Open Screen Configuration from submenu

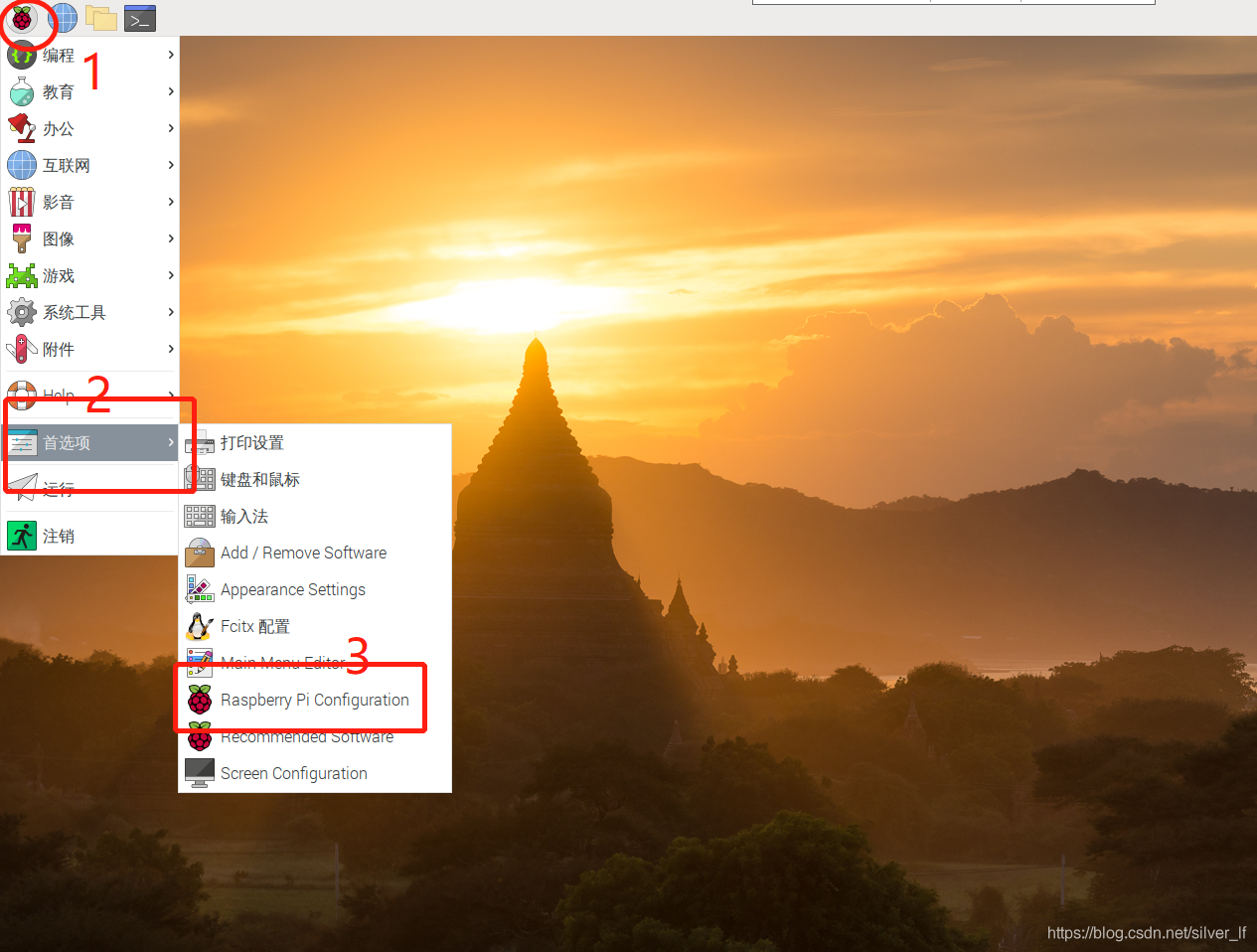click(315, 773)
